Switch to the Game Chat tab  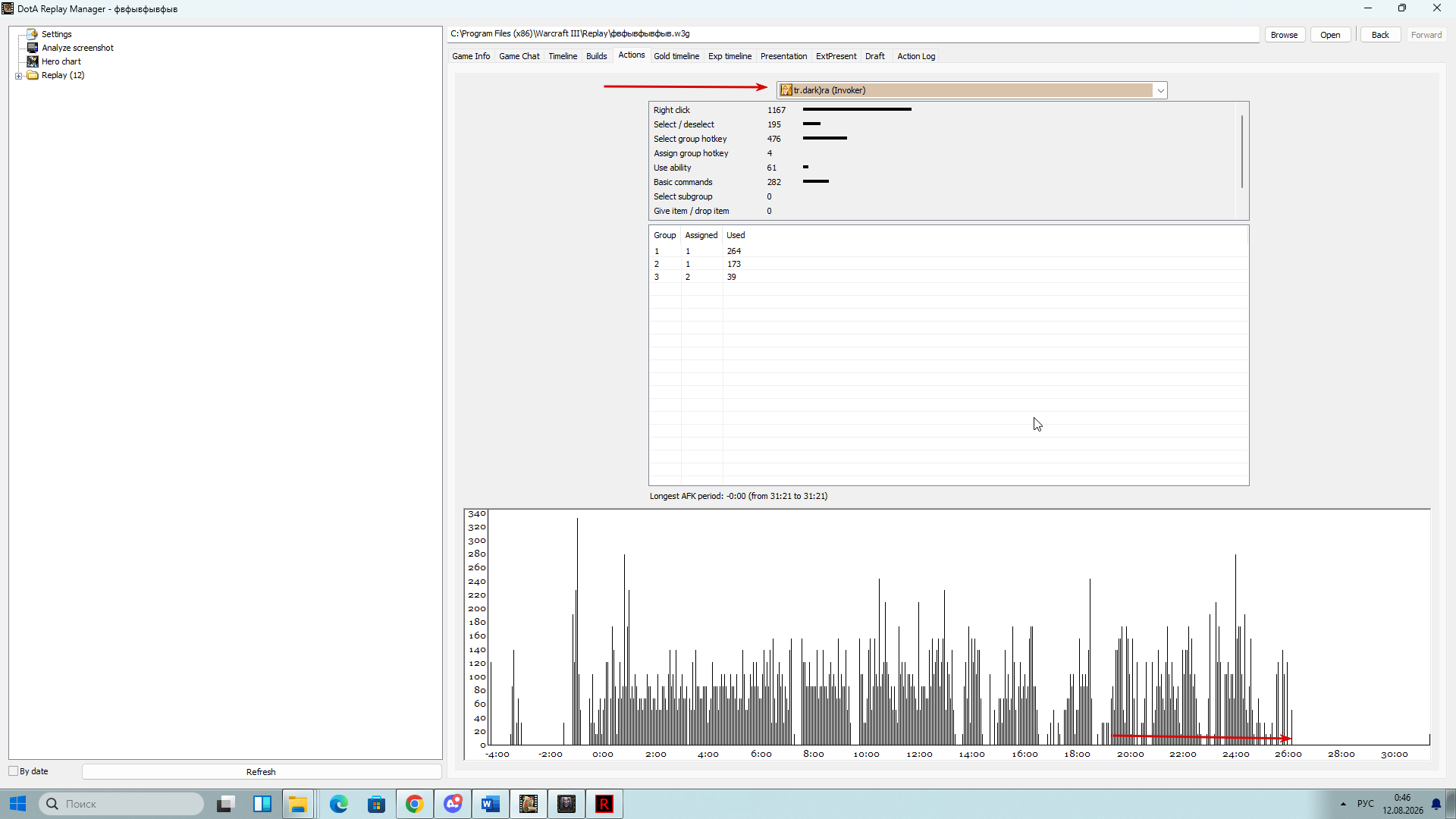coord(519,56)
